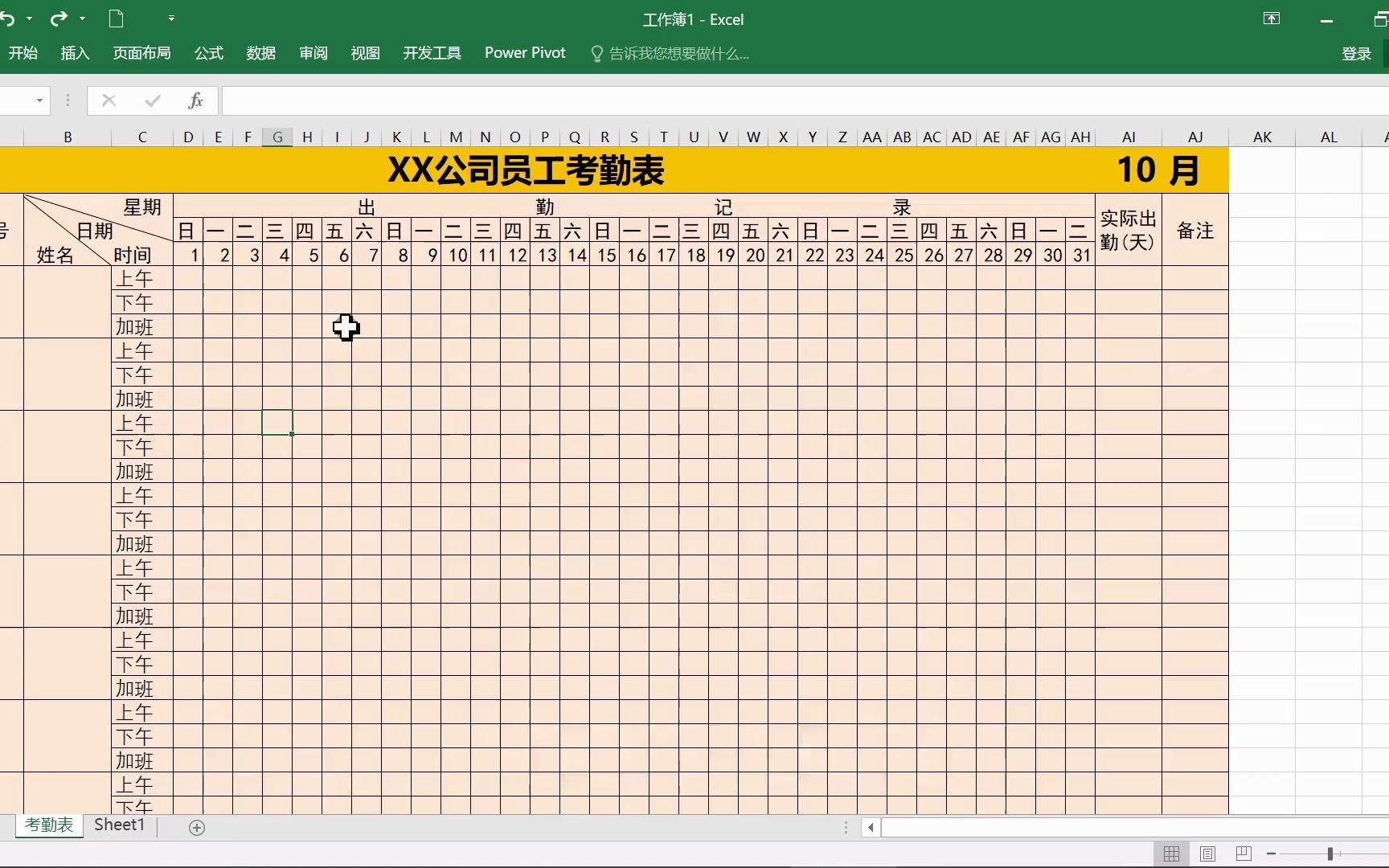Image resolution: width=1389 pixels, height=868 pixels.
Task: Select column AI header
Action: coord(1129,137)
